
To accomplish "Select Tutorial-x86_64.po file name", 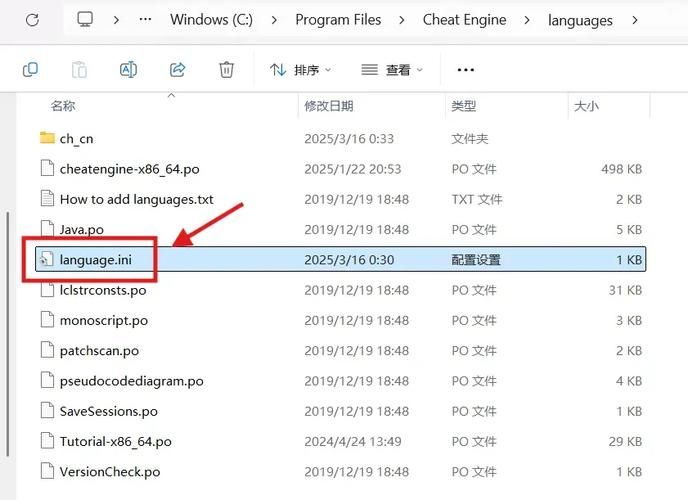I will (x=116, y=442).
